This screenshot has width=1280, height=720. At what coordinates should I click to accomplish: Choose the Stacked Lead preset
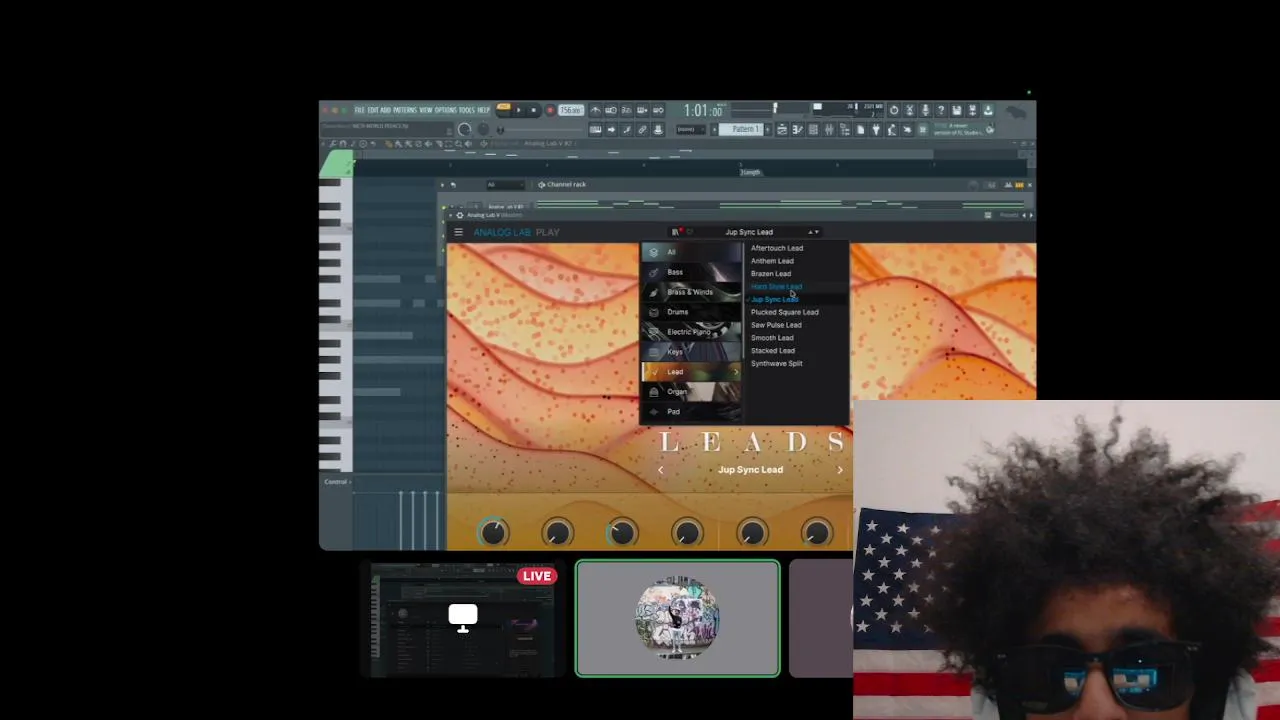coord(773,351)
